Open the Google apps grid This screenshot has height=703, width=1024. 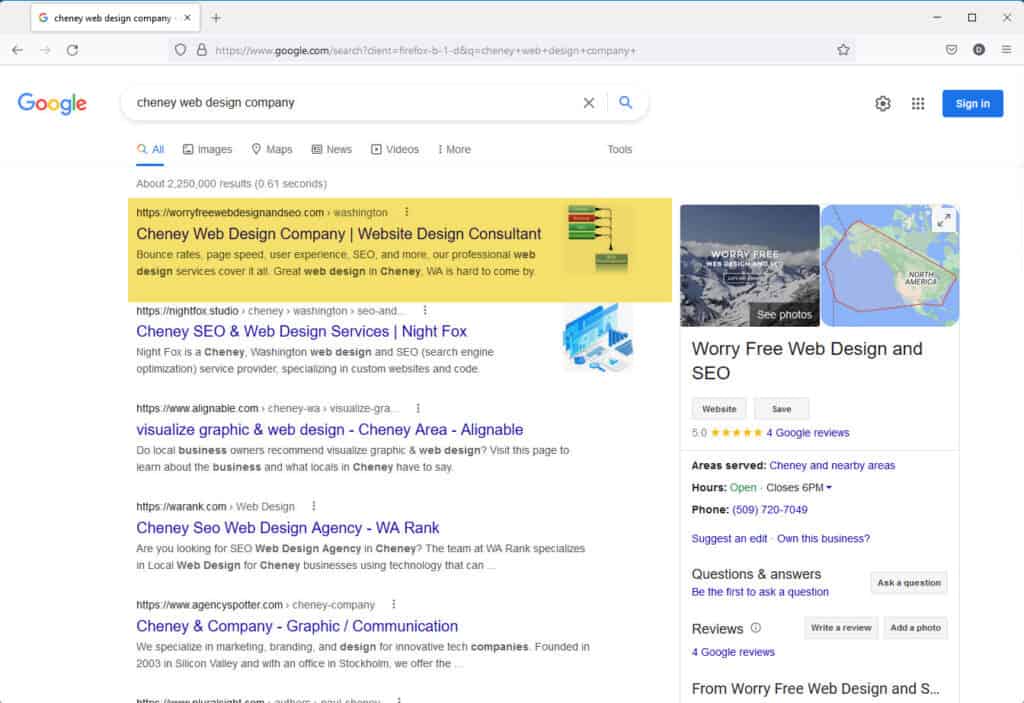click(x=918, y=103)
